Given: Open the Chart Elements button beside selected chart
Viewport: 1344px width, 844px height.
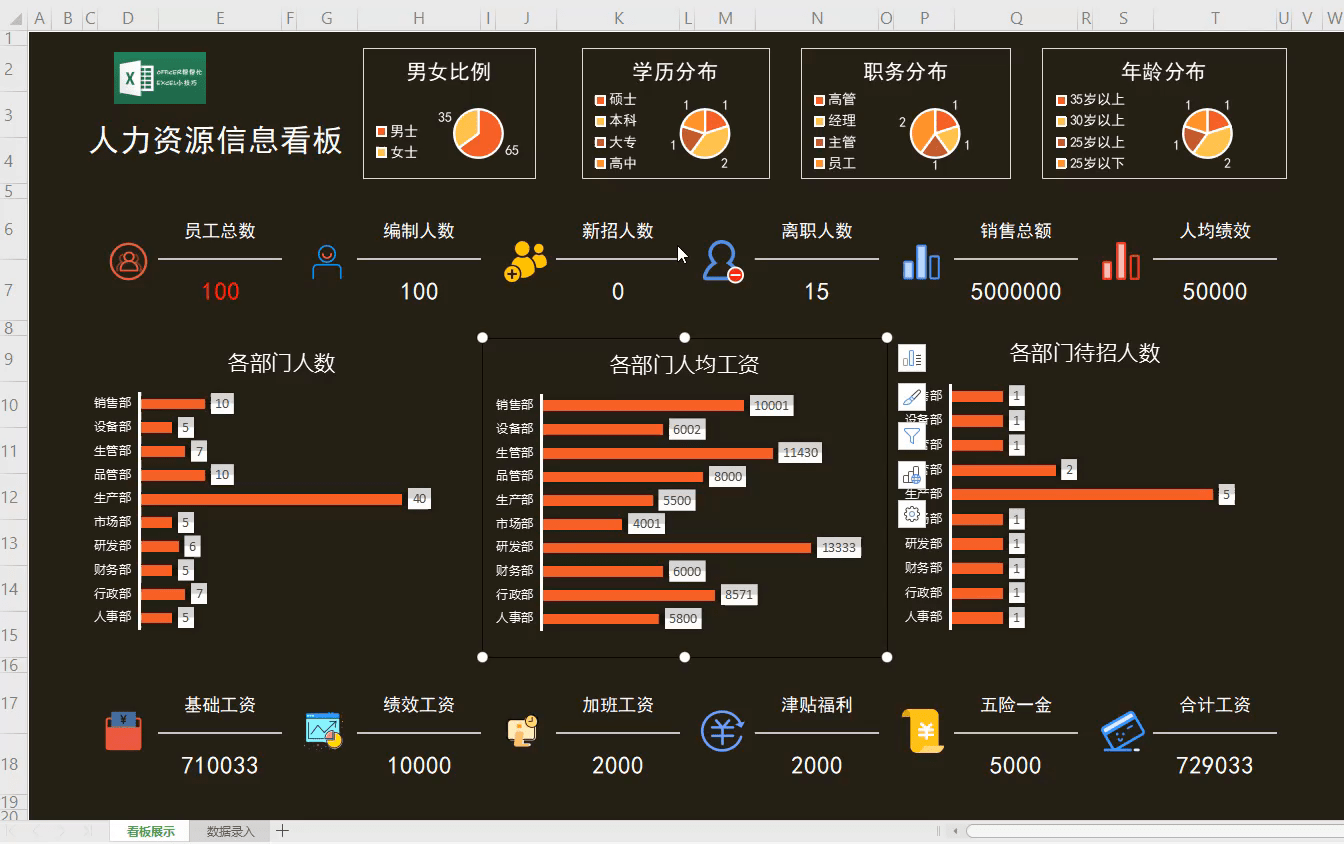Looking at the screenshot, I should pos(912,358).
